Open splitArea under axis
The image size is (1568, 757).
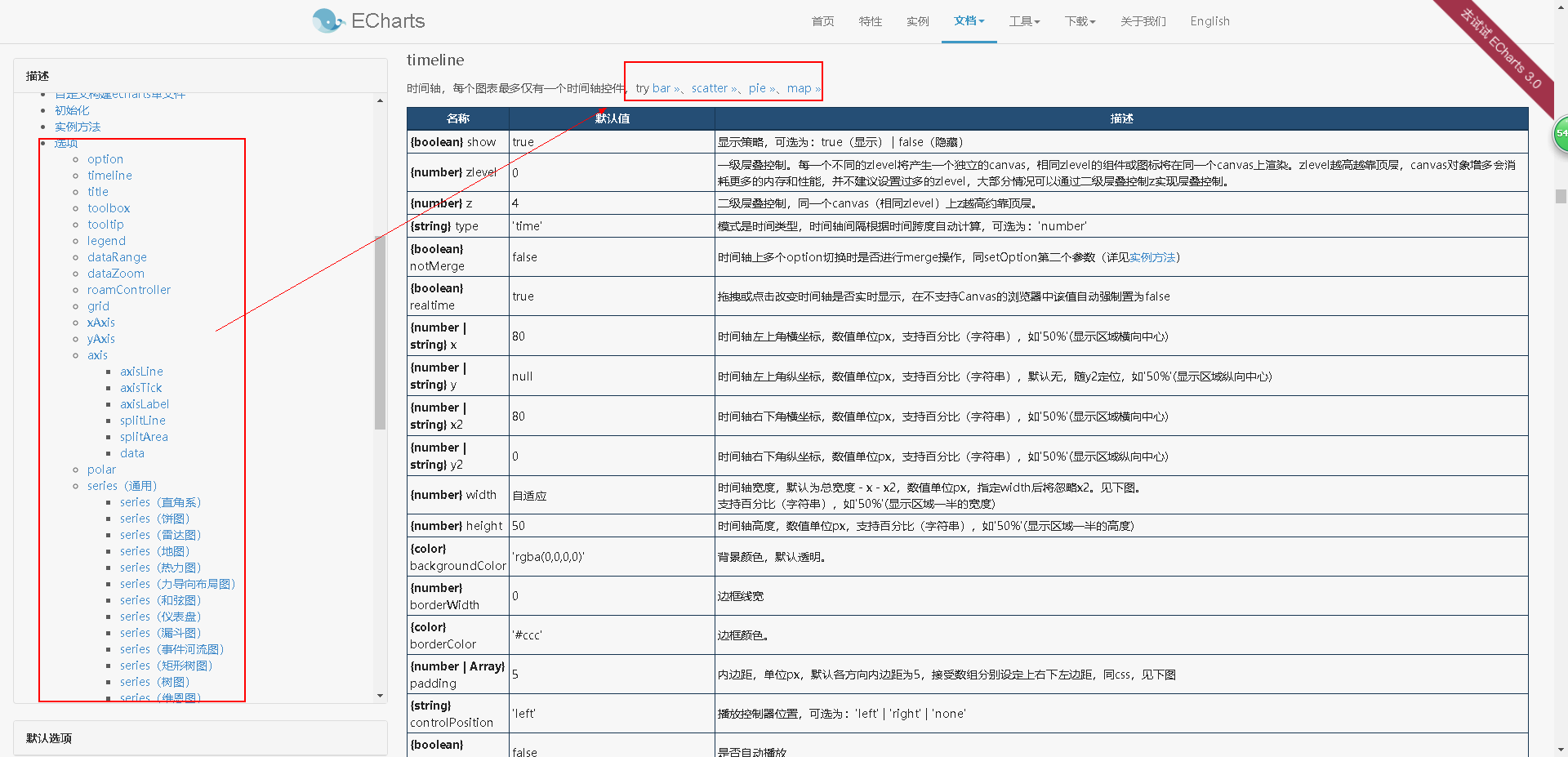click(144, 437)
